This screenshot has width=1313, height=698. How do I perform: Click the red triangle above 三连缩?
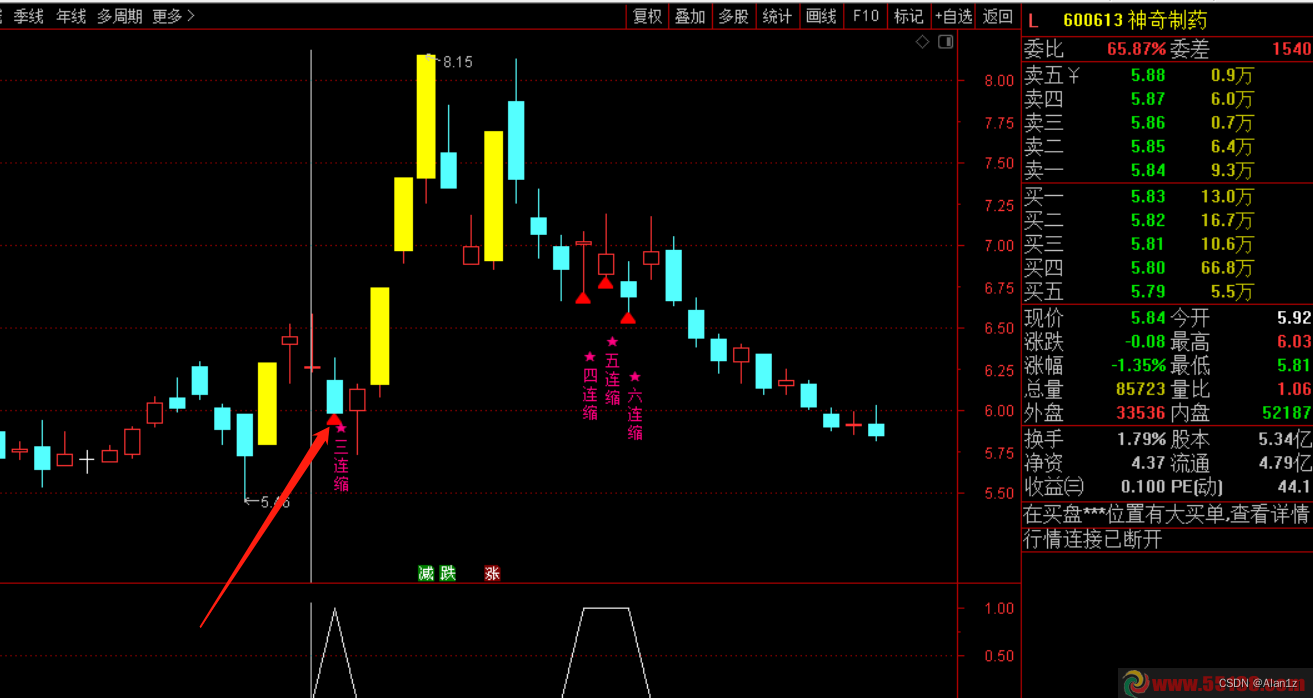click(334, 418)
